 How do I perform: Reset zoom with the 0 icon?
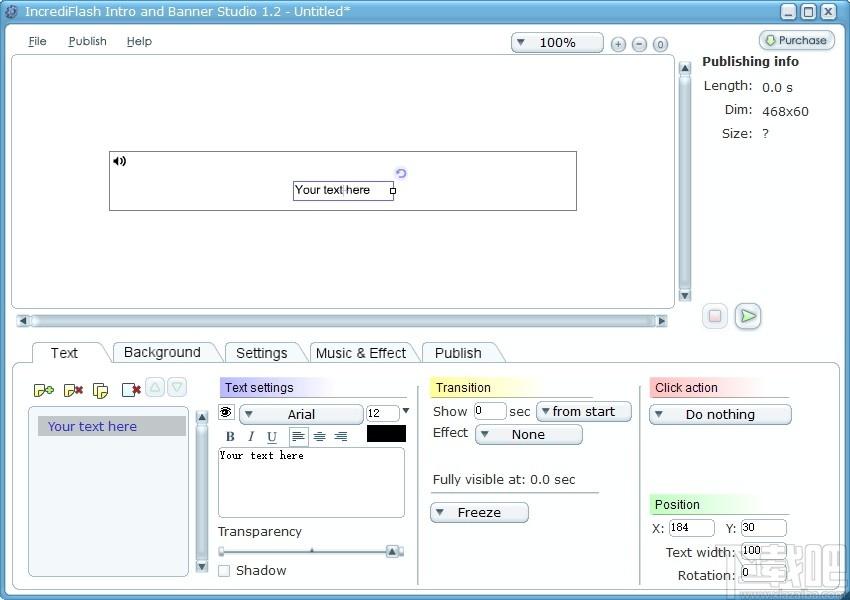click(x=660, y=44)
